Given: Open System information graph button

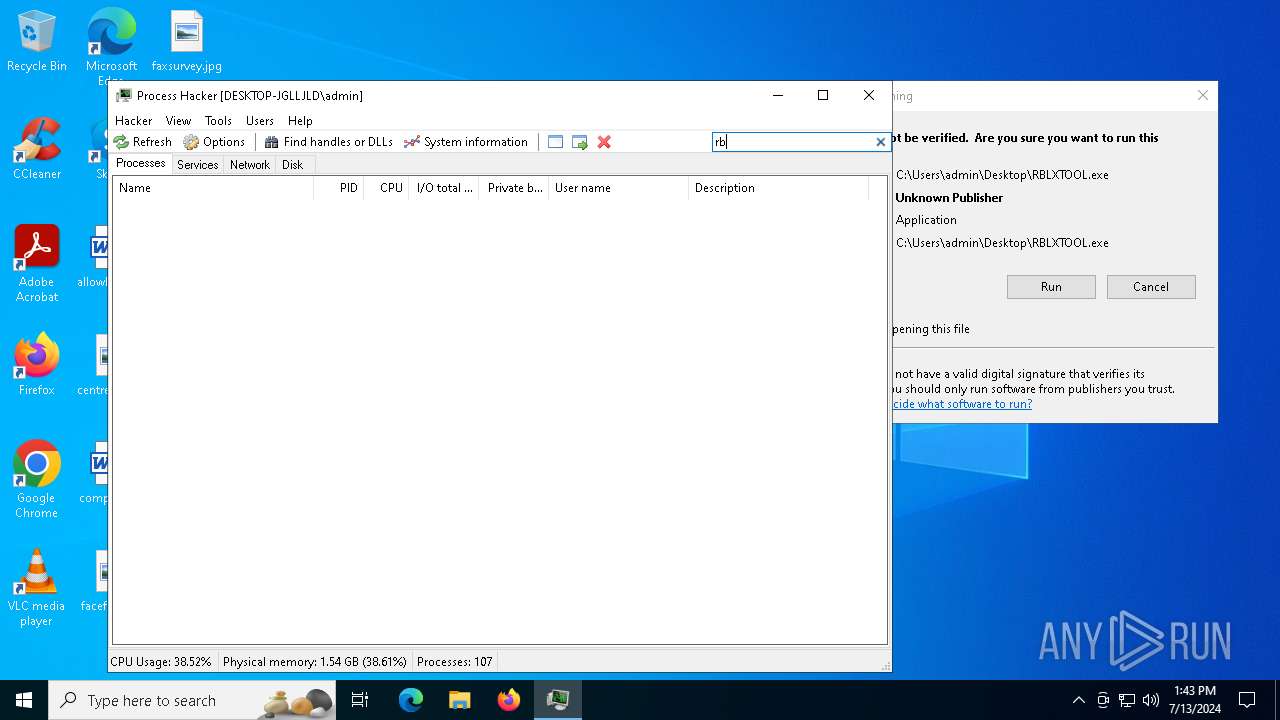Looking at the screenshot, I should (x=466, y=142).
